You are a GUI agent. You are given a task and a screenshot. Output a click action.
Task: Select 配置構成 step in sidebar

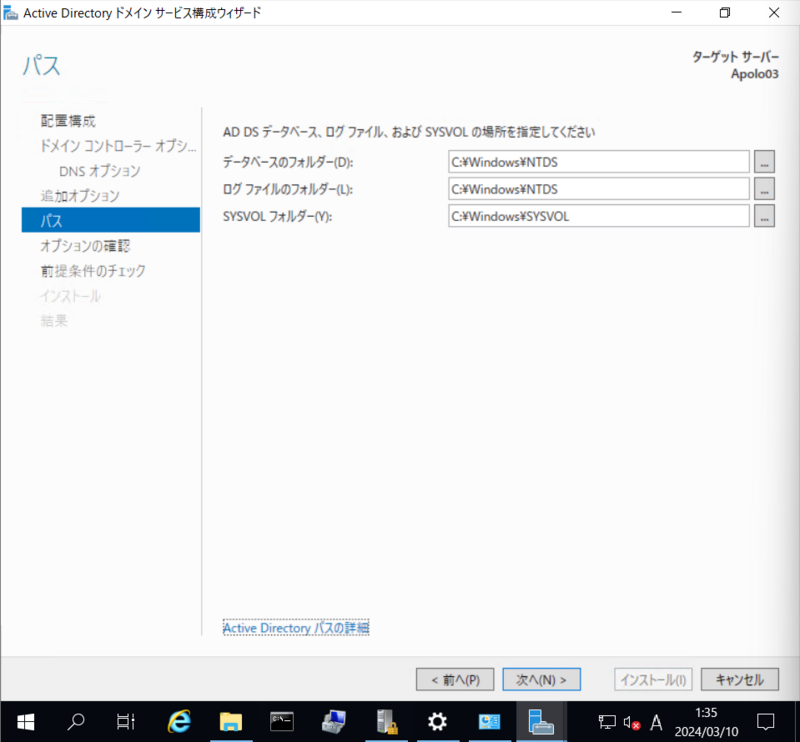tap(68, 121)
